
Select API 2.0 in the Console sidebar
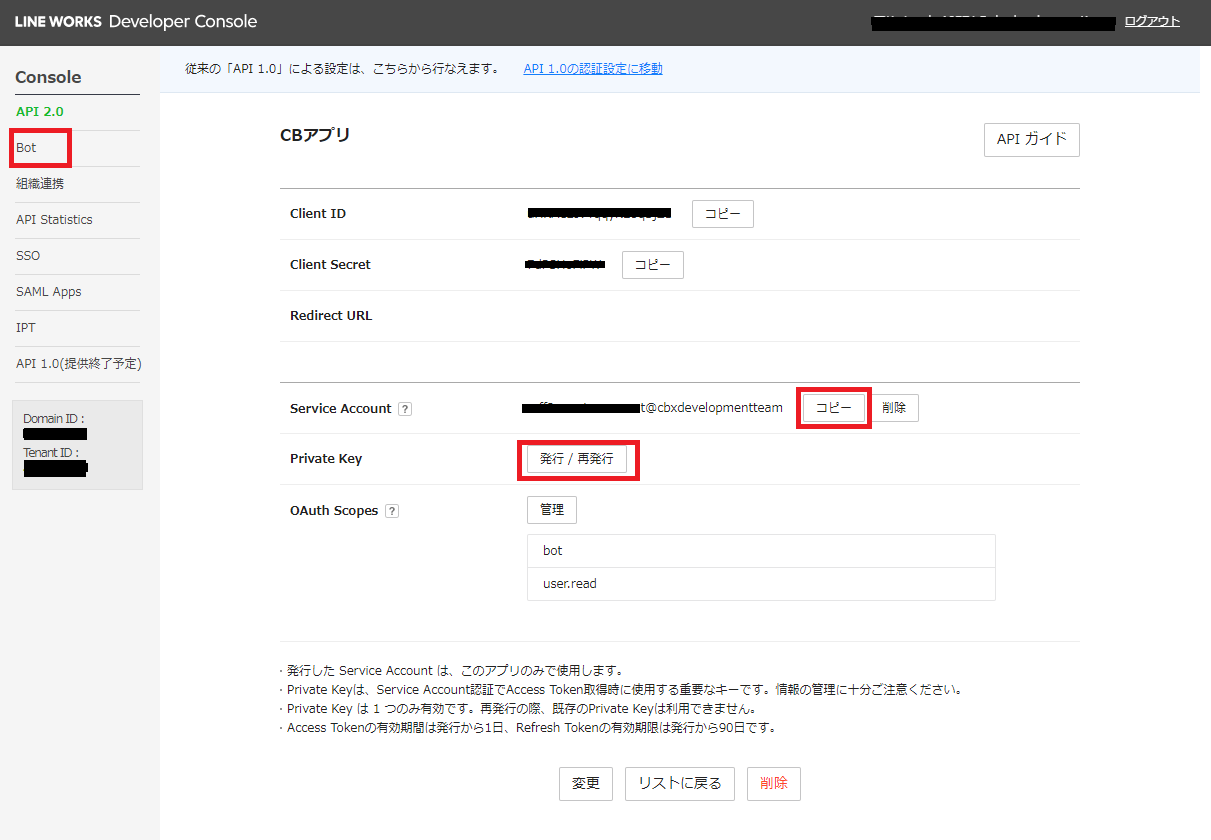pos(40,111)
